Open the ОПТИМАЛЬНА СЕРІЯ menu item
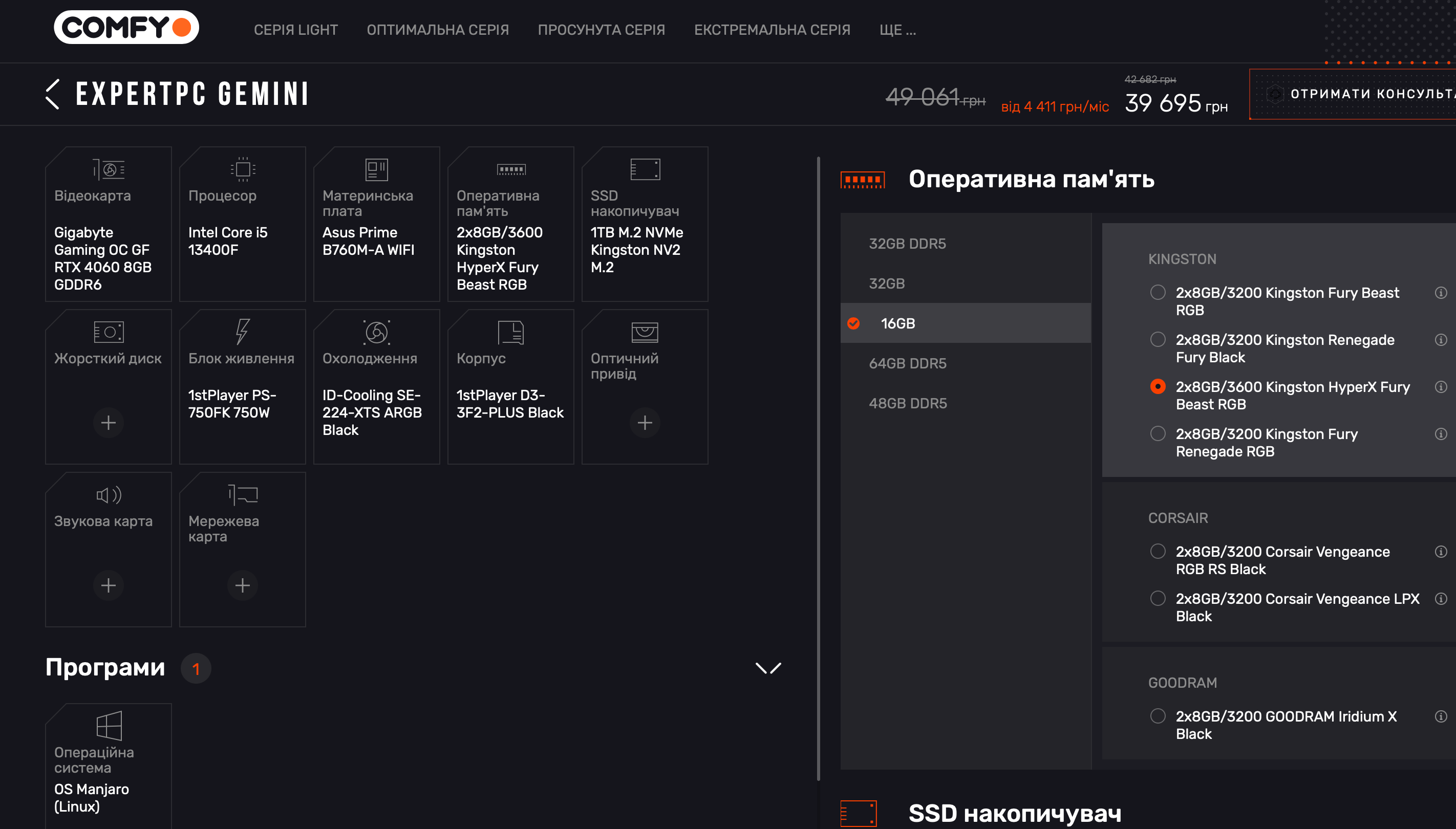 (438, 30)
